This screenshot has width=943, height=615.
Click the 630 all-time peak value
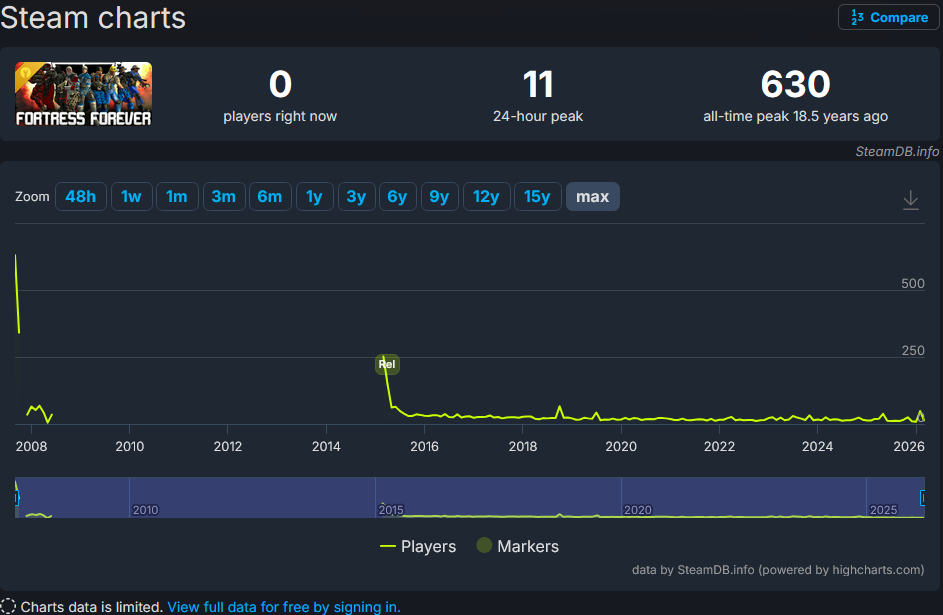pos(795,84)
